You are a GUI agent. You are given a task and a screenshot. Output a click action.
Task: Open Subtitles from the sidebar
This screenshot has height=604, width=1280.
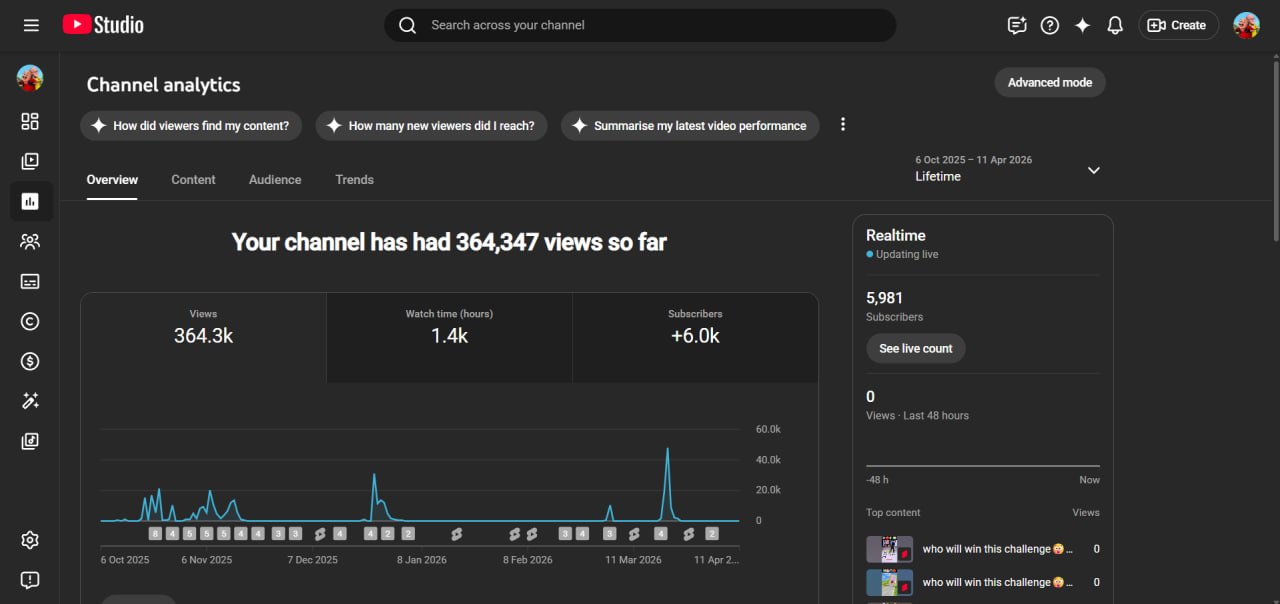30,281
